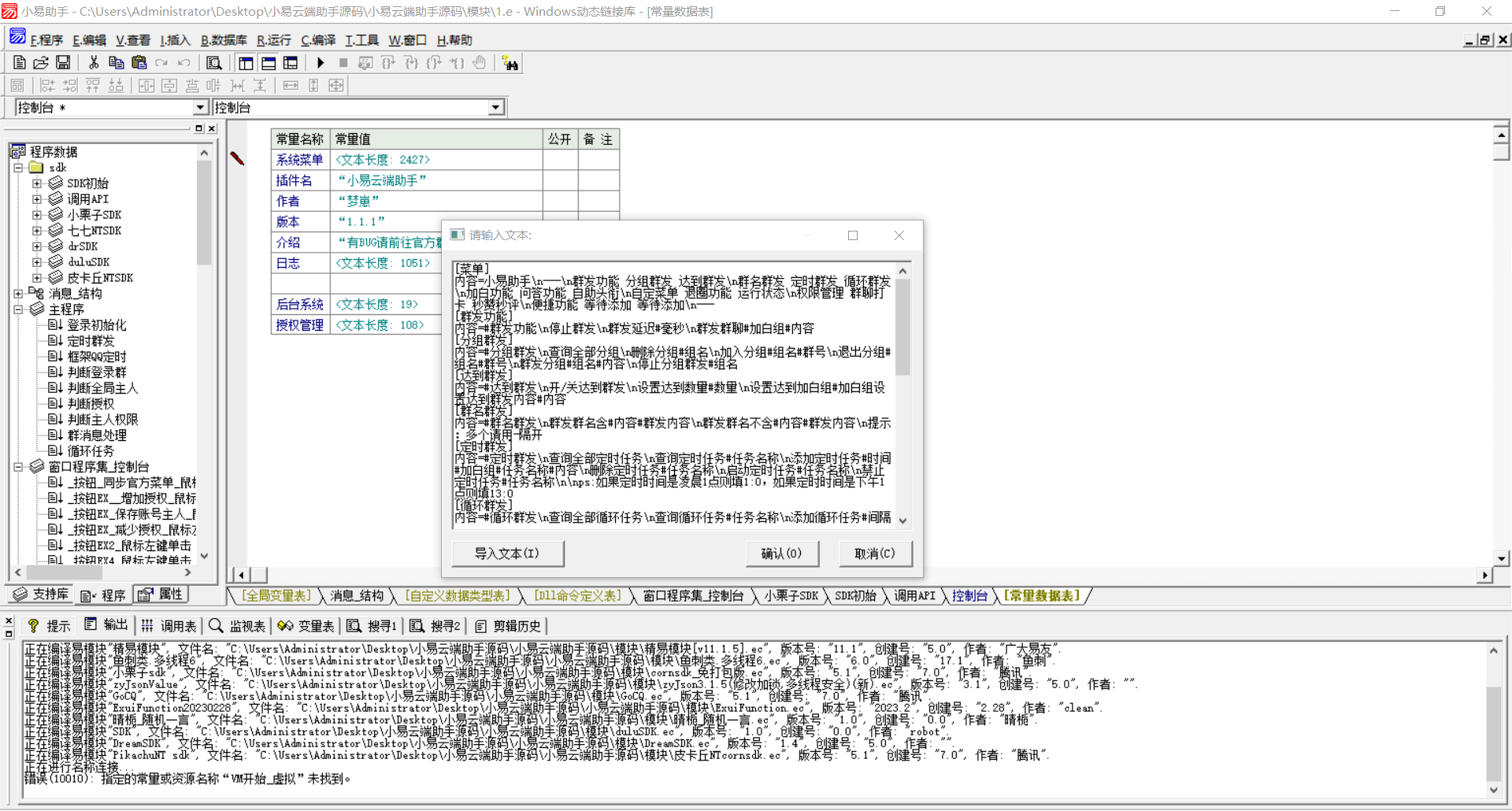
Task: Toggle the bottom status panel layout icon
Action: pyautogui.click(x=269, y=63)
